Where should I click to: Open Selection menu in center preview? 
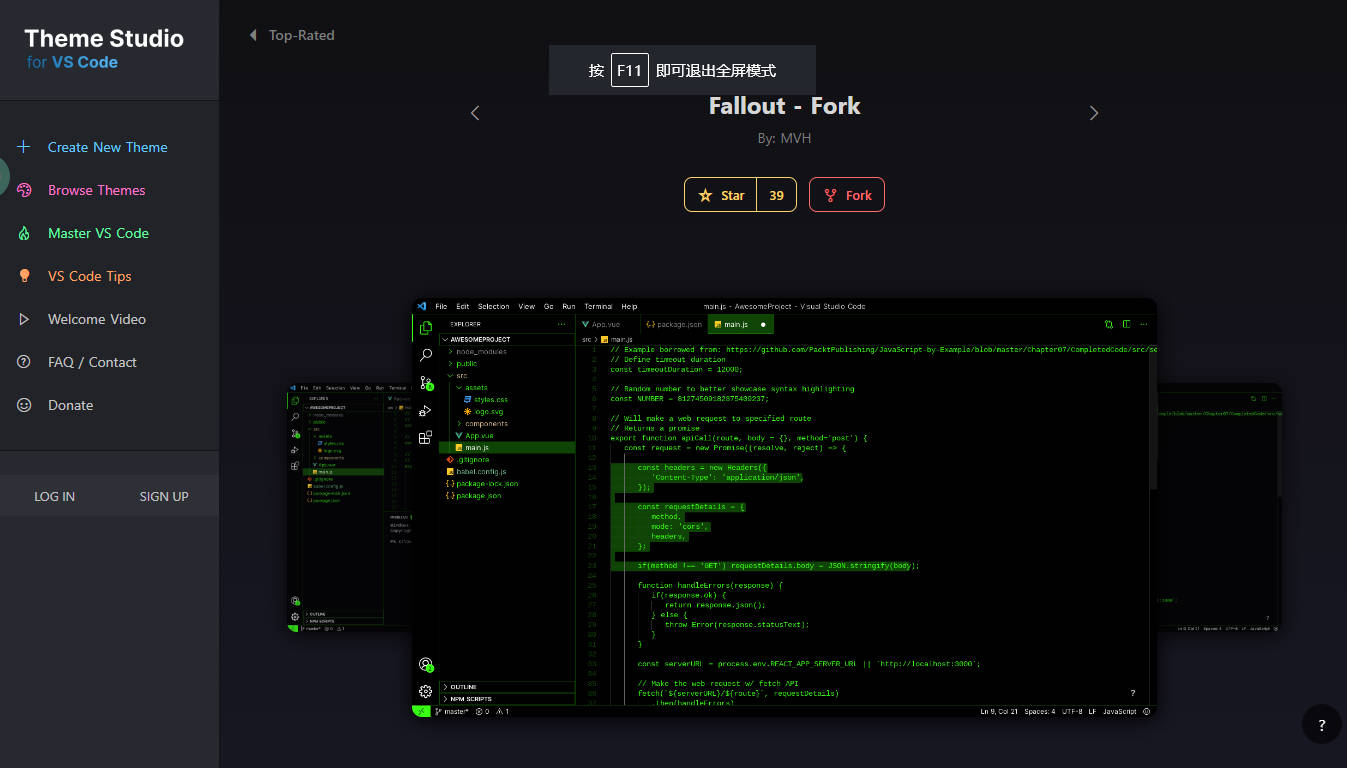coord(494,306)
